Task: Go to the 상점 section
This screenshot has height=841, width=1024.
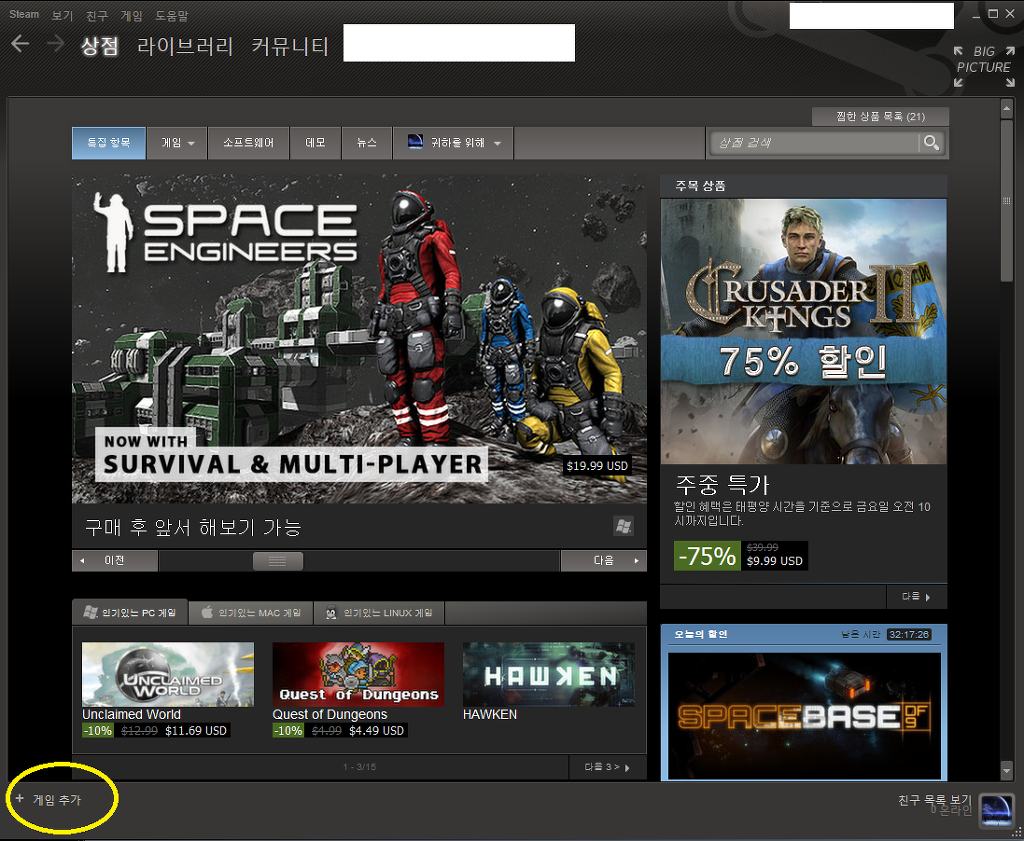Action: click(x=100, y=46)
